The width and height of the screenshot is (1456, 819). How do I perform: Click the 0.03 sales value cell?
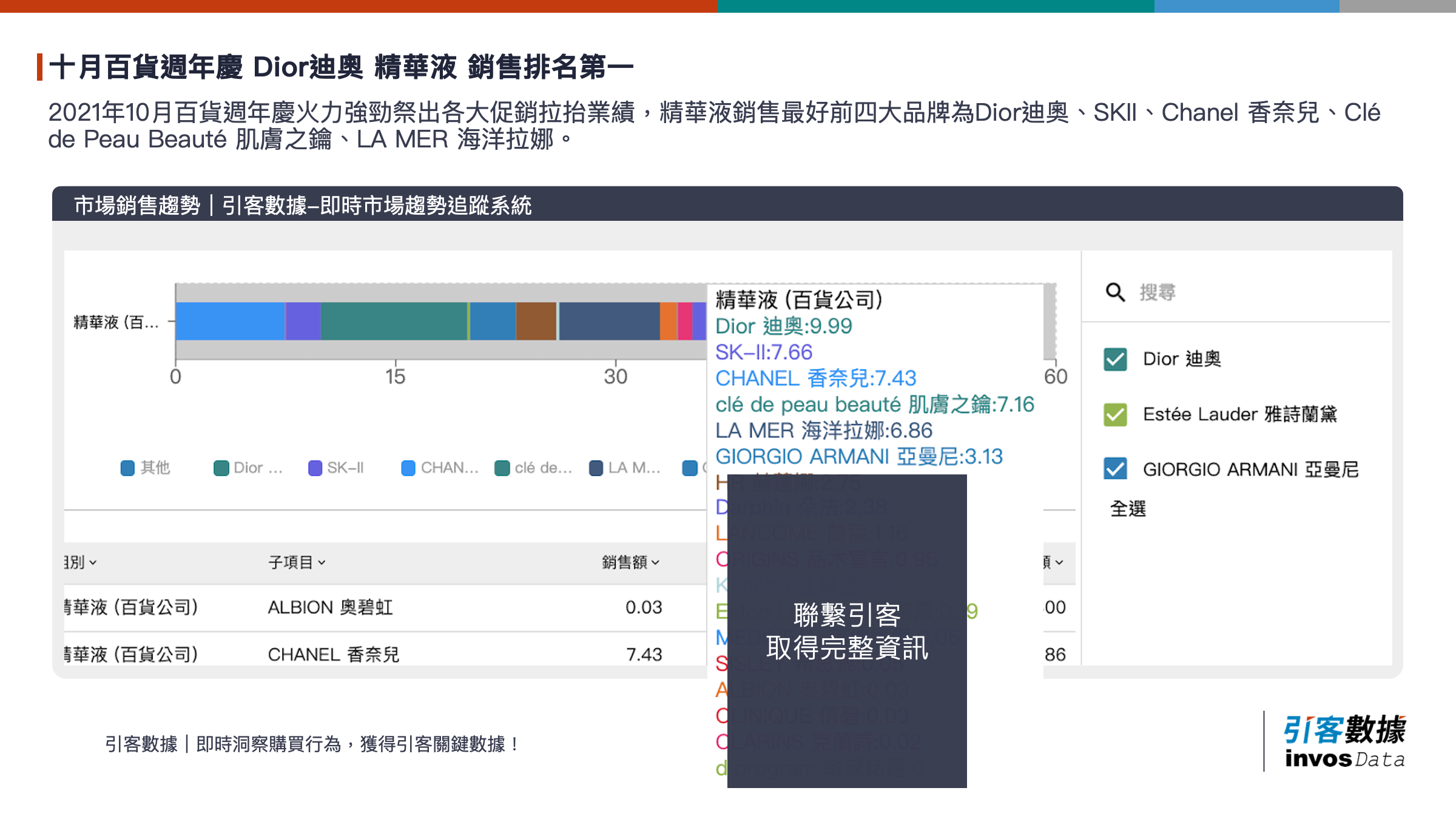pos(644,607)
